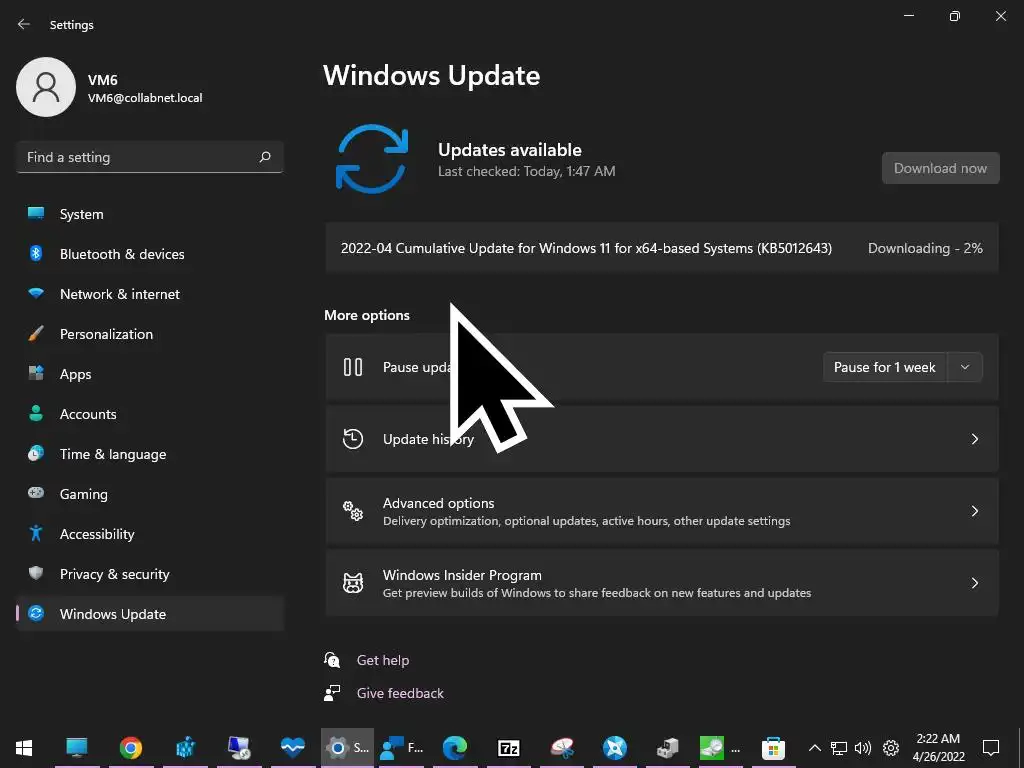Open the Feedback Hub taskbar button

pos(402,747)
